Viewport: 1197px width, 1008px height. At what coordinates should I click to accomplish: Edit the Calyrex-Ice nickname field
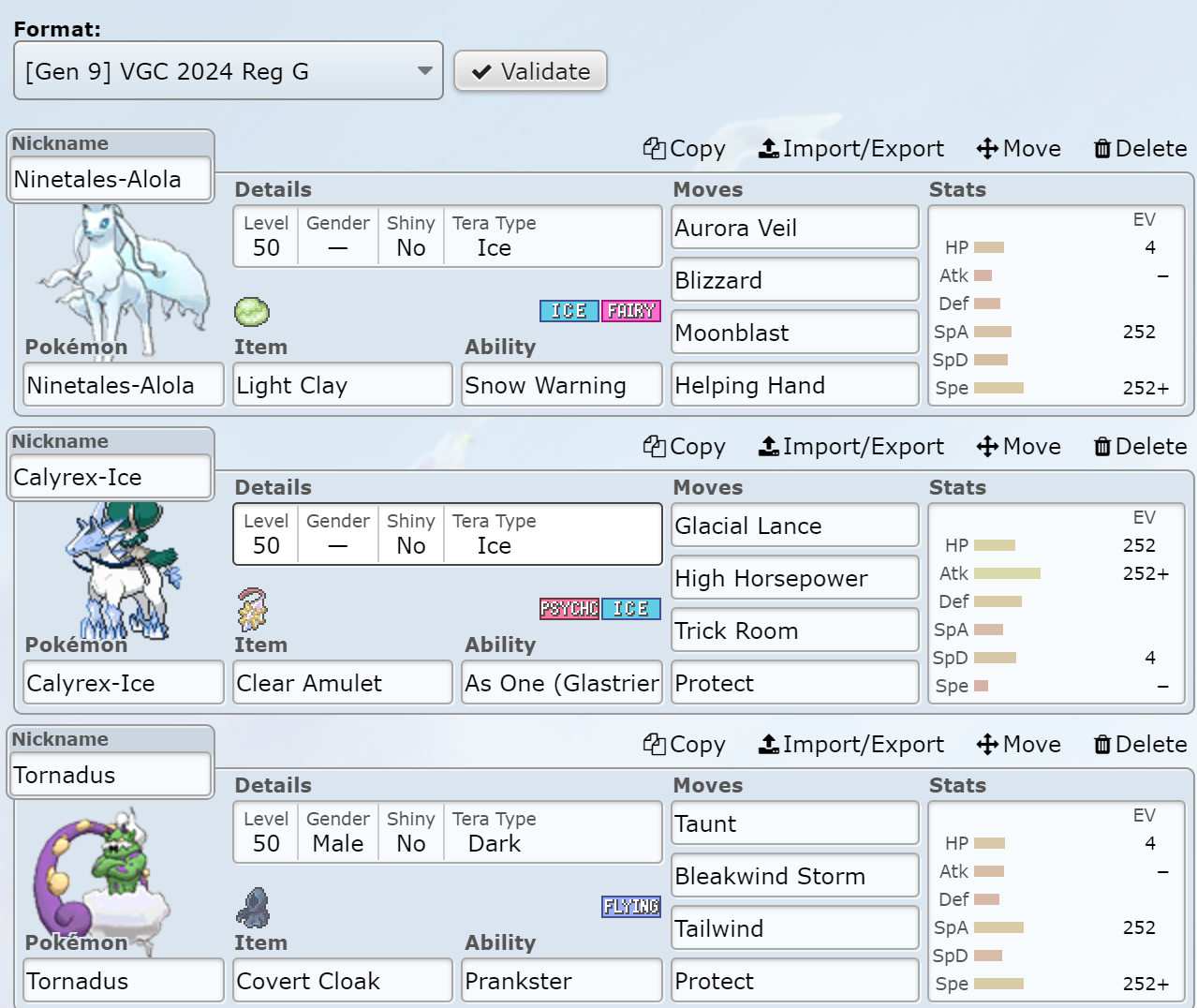111,477
